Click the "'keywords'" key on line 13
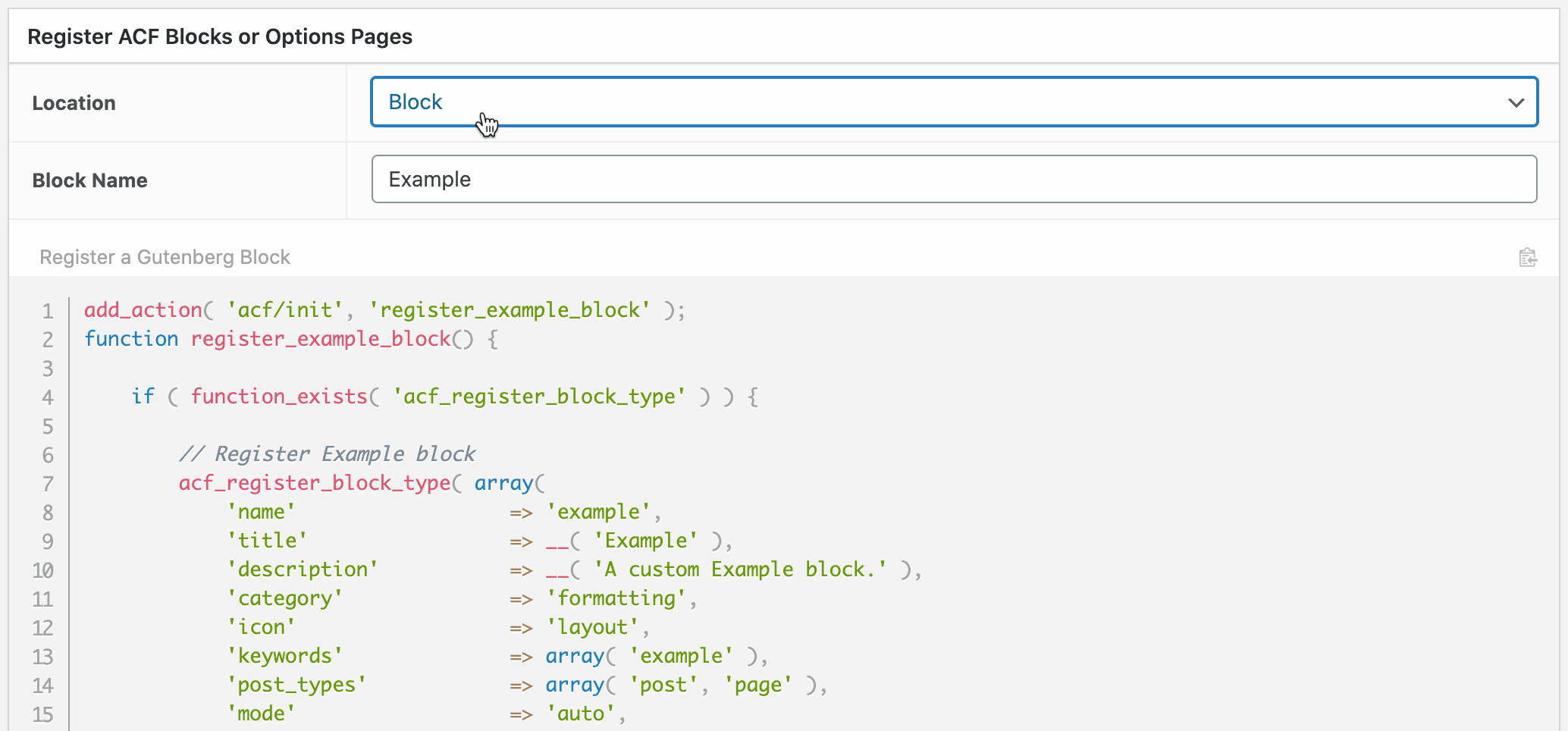 tap(284, 656)
